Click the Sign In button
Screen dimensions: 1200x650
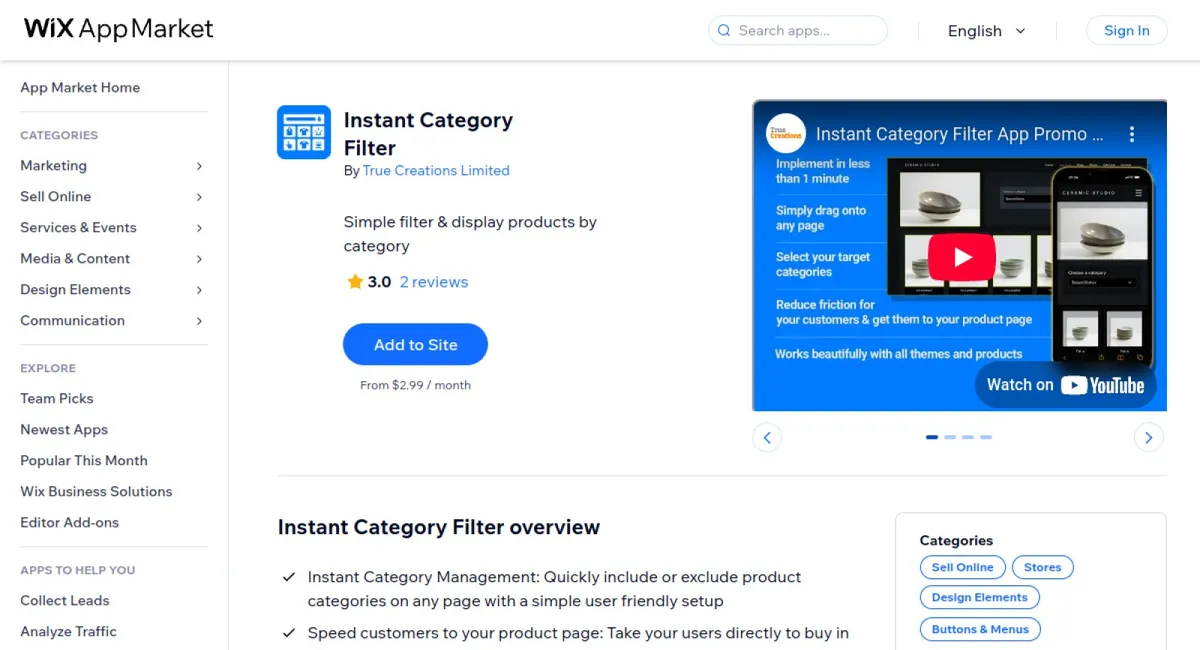(1127, 30)
